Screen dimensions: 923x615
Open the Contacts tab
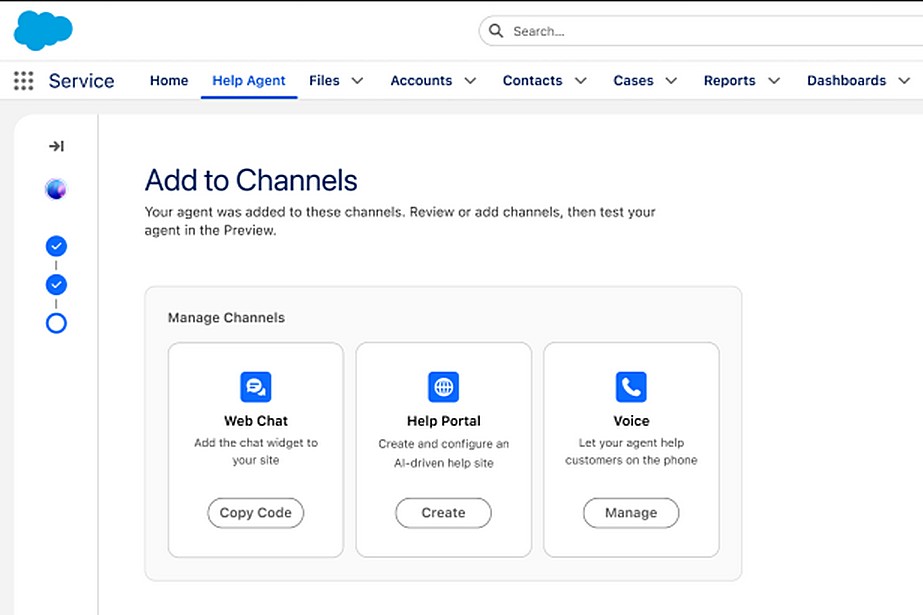pyautogui.click(x=533, y=81)
